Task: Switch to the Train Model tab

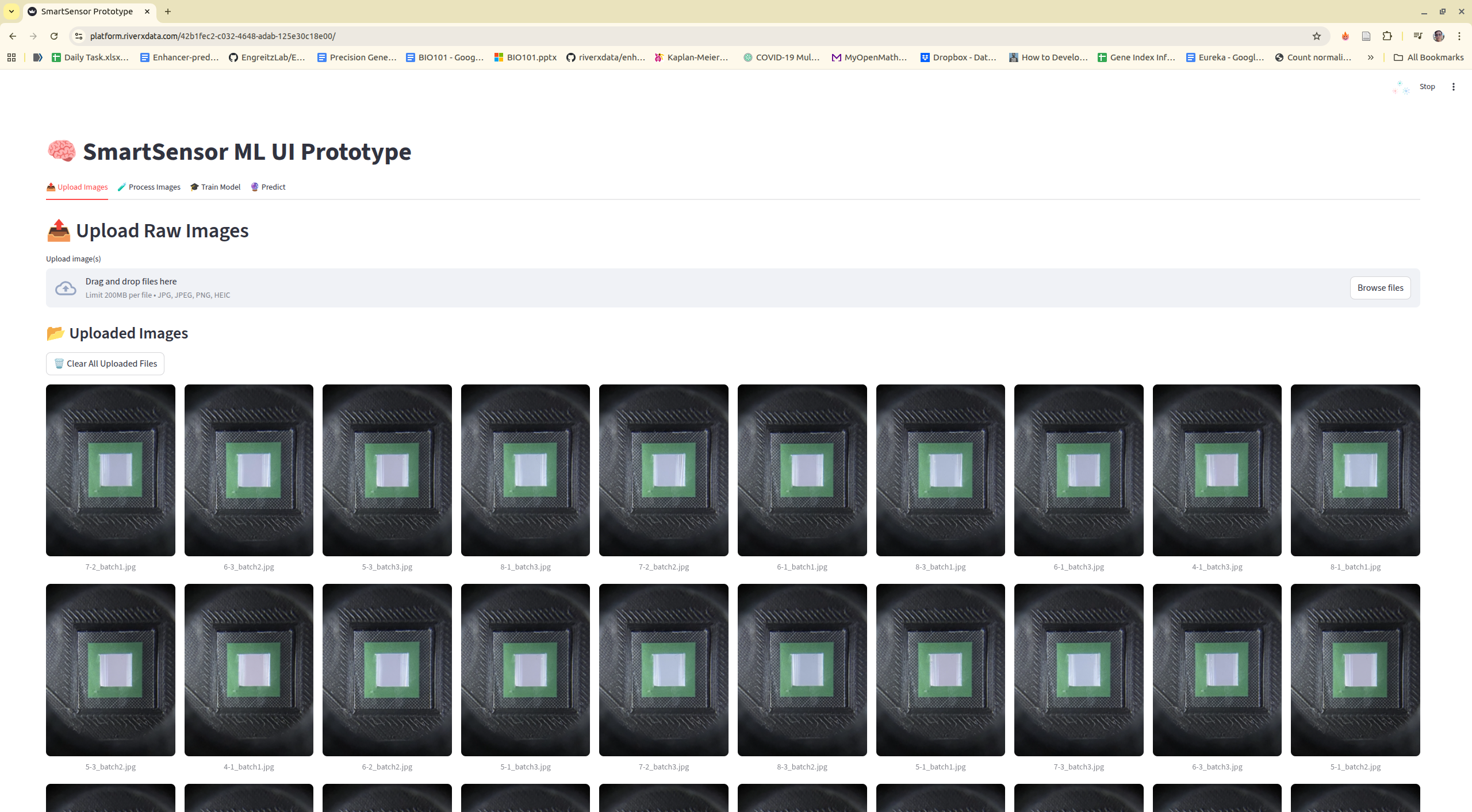Action: (x=215, y=187)
